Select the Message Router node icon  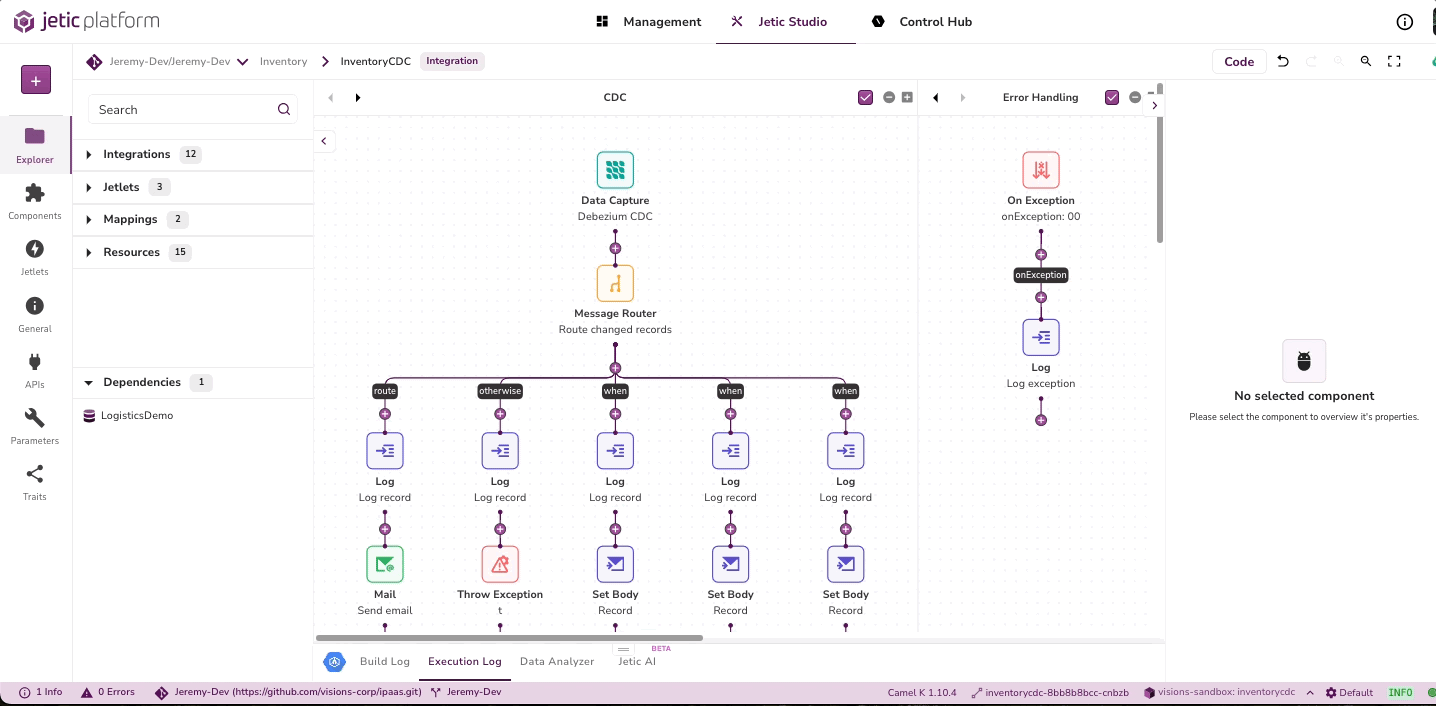(615, 283)
